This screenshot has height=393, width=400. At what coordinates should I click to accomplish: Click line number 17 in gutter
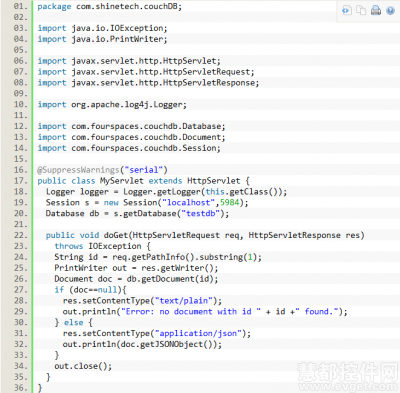coord(21,181)
